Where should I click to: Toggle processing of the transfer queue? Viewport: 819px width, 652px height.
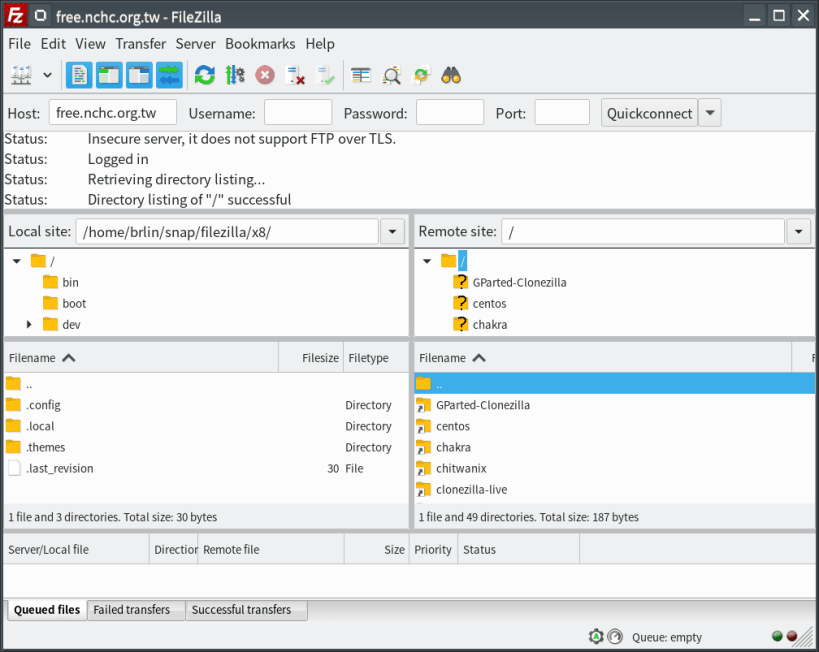point(235,75)
